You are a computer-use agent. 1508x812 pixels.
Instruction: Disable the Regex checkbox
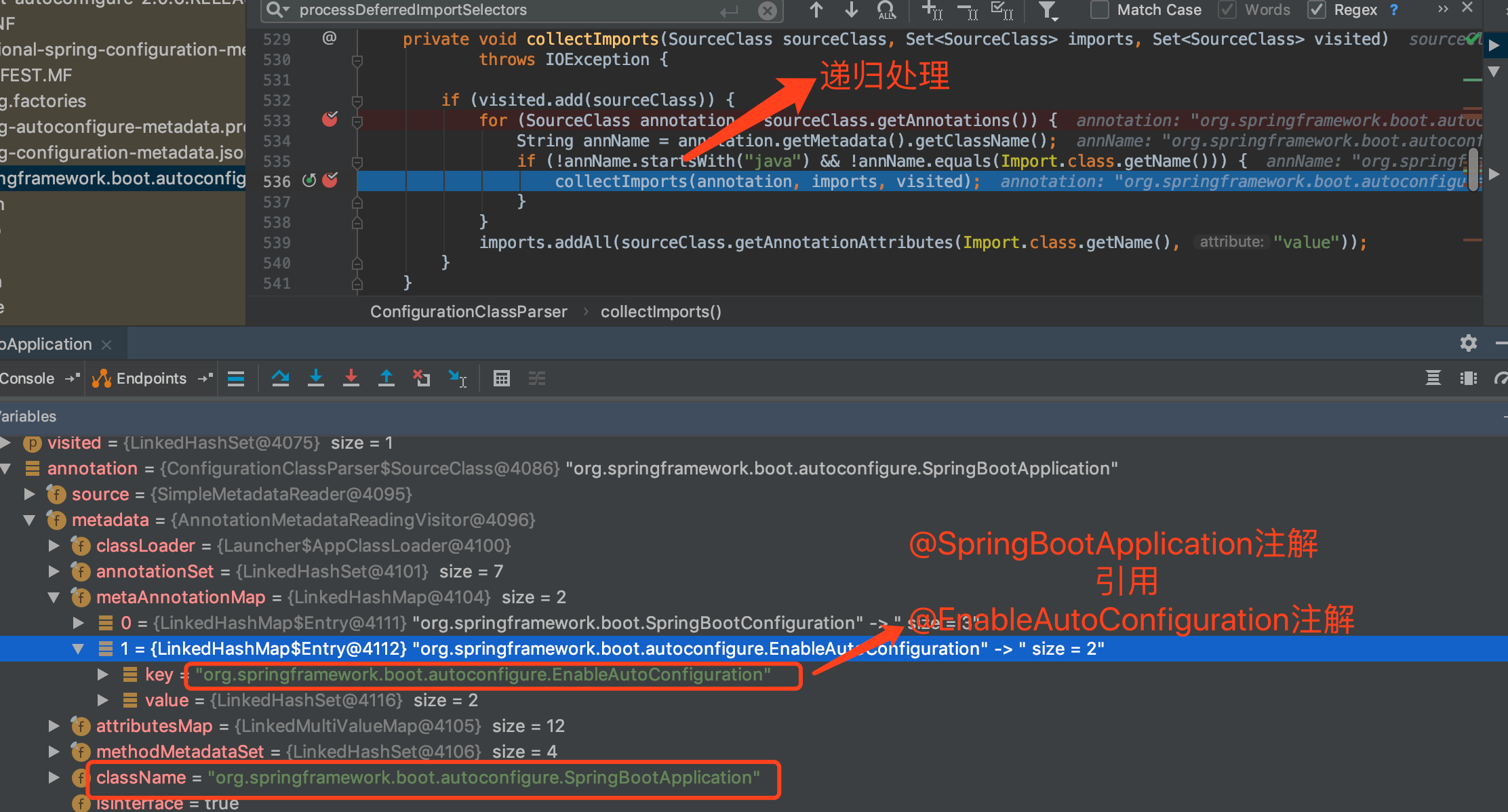(x=1316, y=9)
